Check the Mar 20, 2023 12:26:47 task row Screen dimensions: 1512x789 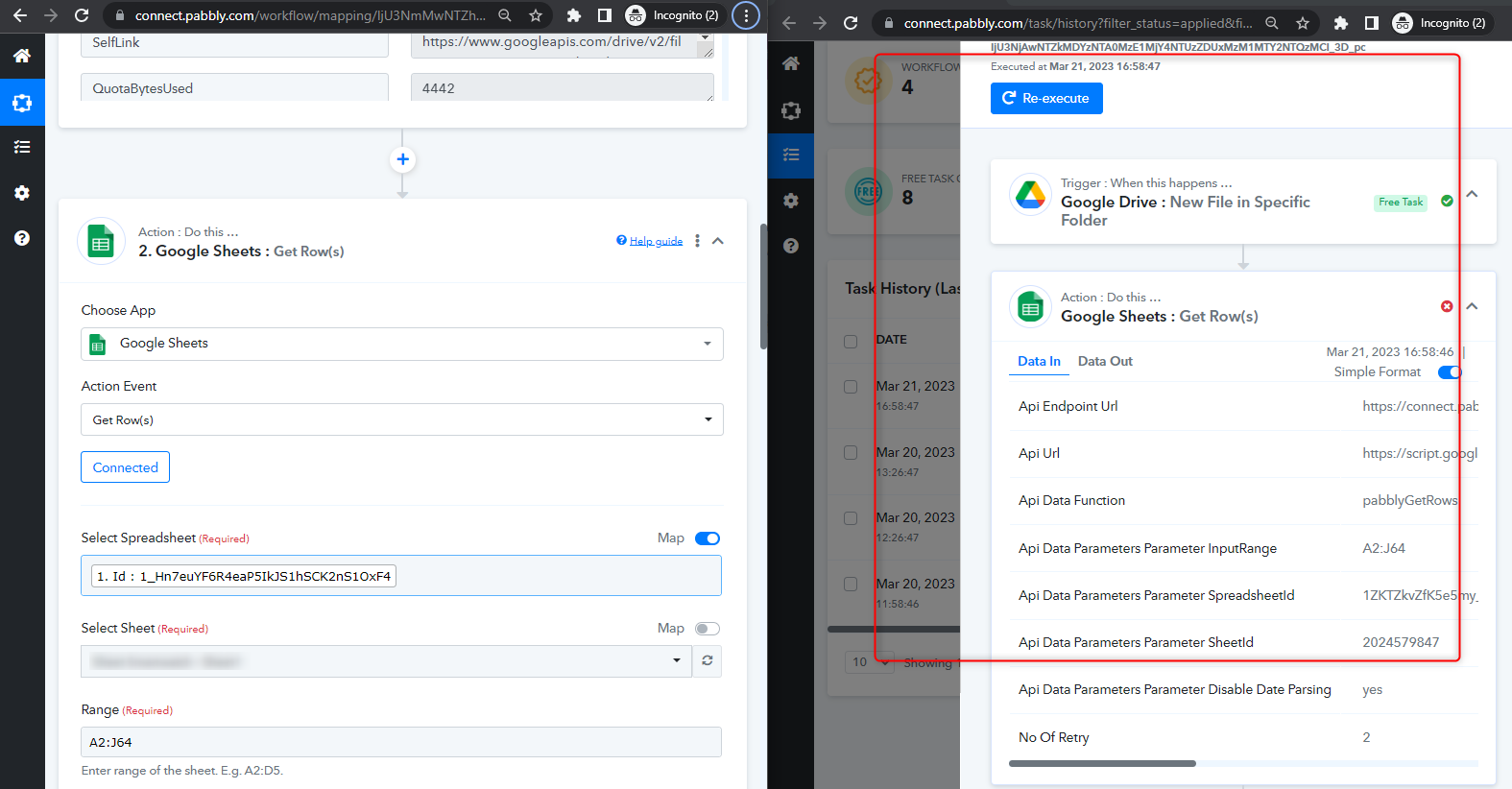tap(851, 518)
